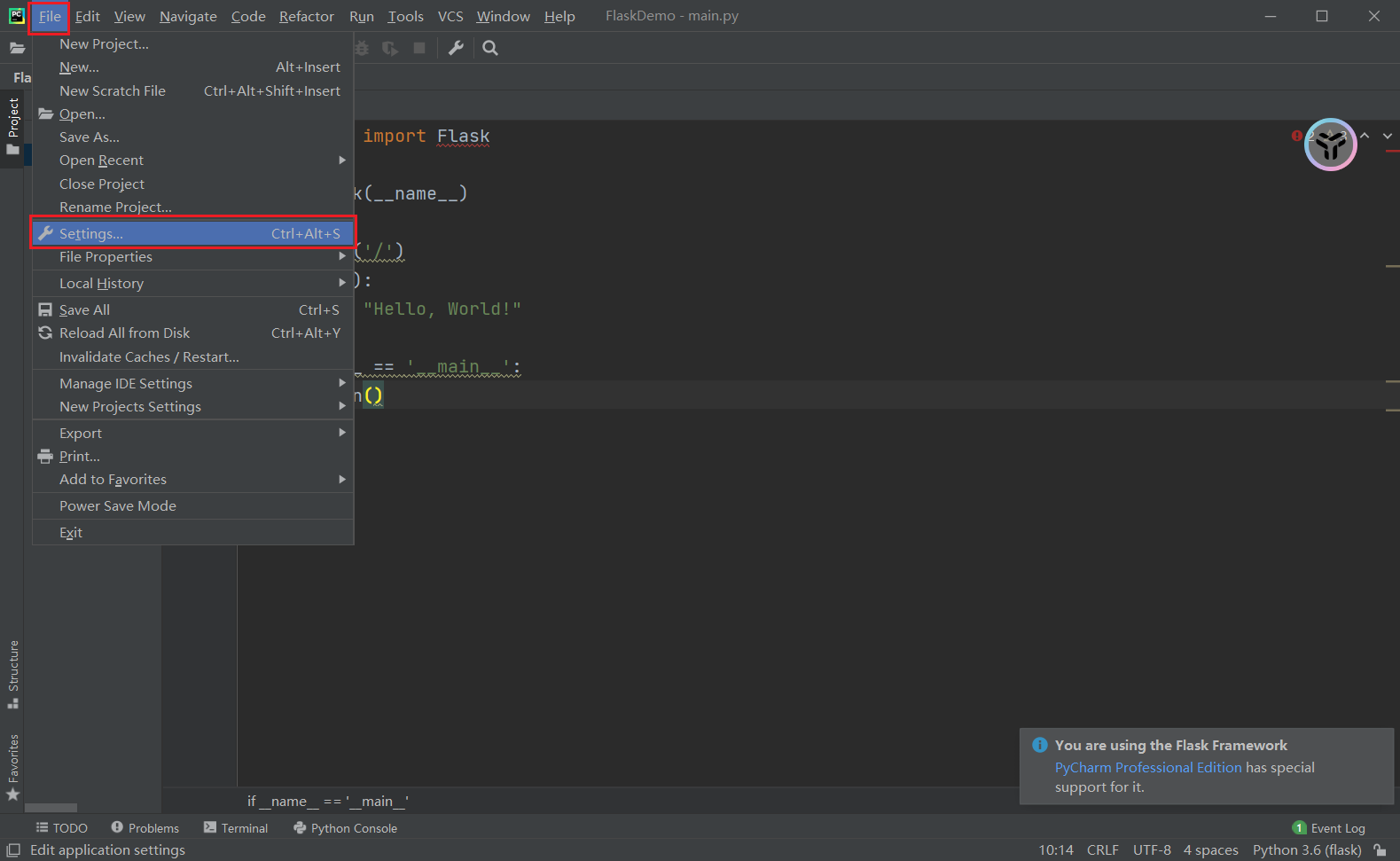Expand the Export submenu
The width and height of the screenshot is (1400, 861).
point(193,433)
